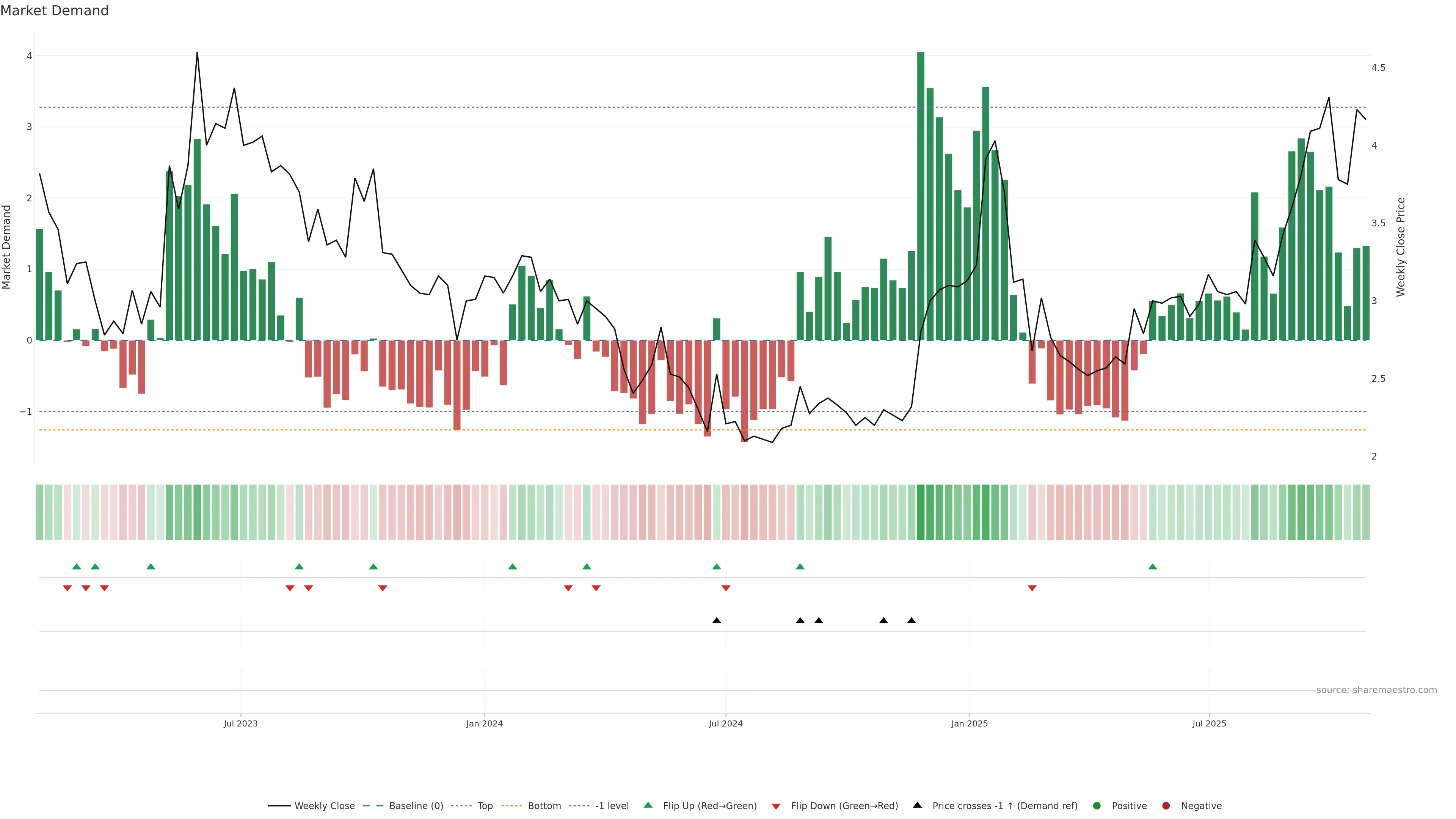This screenshot has width=1456, height=819.
Task: Toggle the -1 level legend entry
Action: point(612,805)
